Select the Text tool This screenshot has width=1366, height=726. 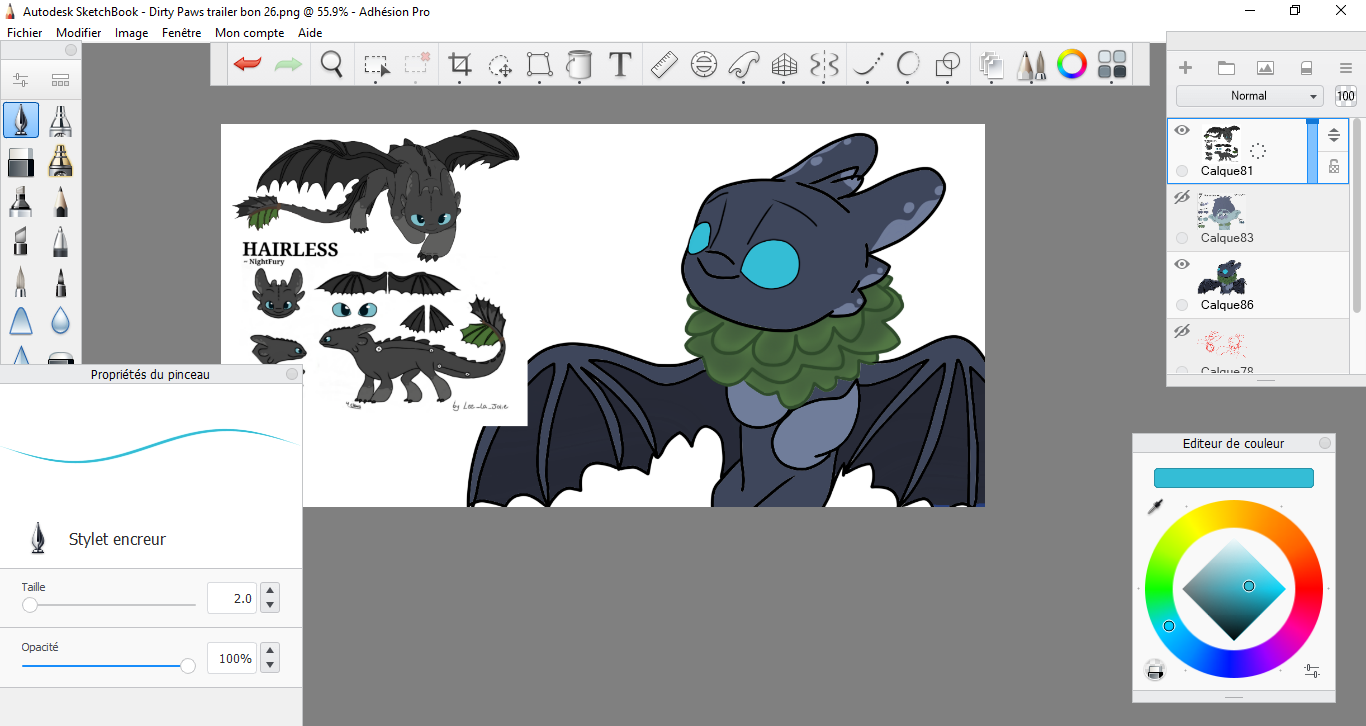pos(620,65)
